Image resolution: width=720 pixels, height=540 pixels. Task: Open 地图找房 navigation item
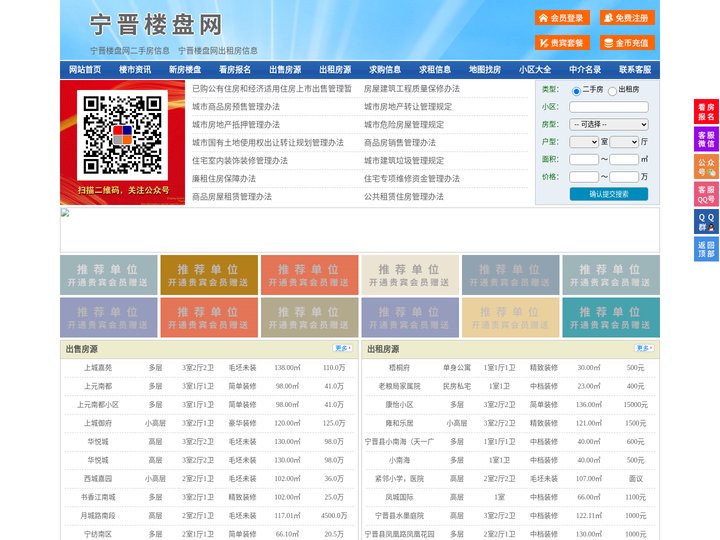click(485, 69)
